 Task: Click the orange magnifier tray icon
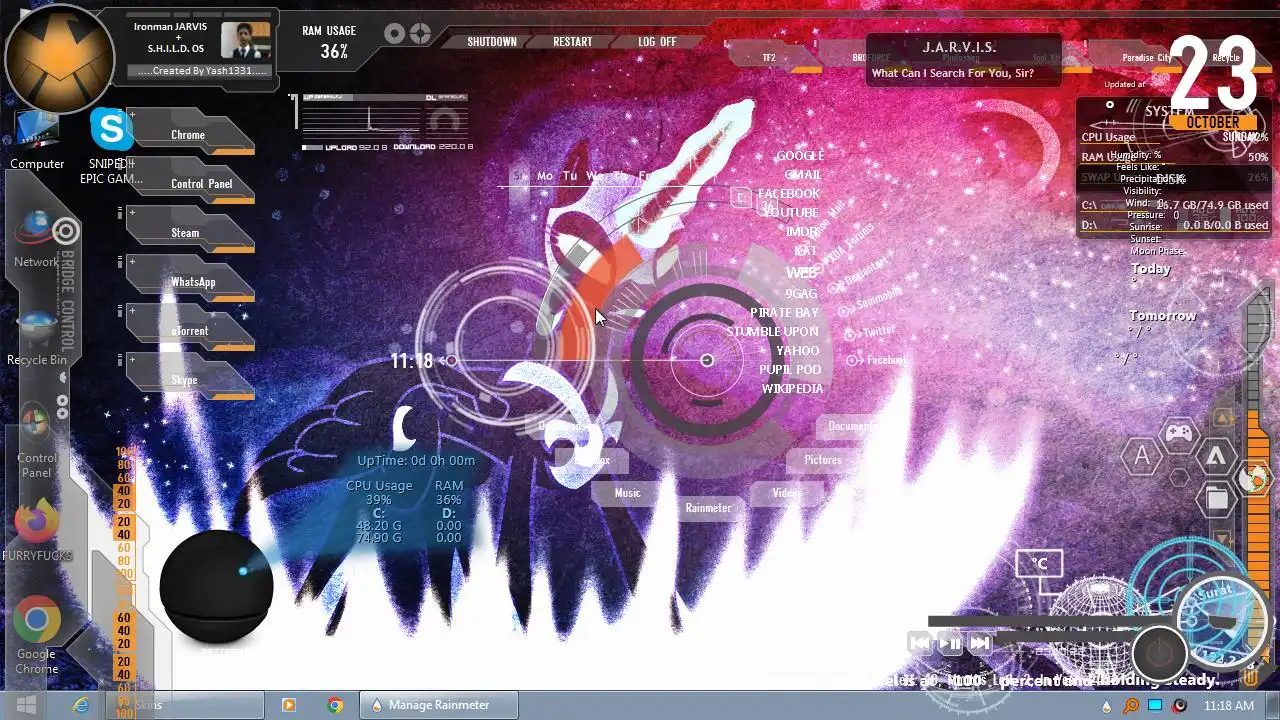coord(1131,706)
